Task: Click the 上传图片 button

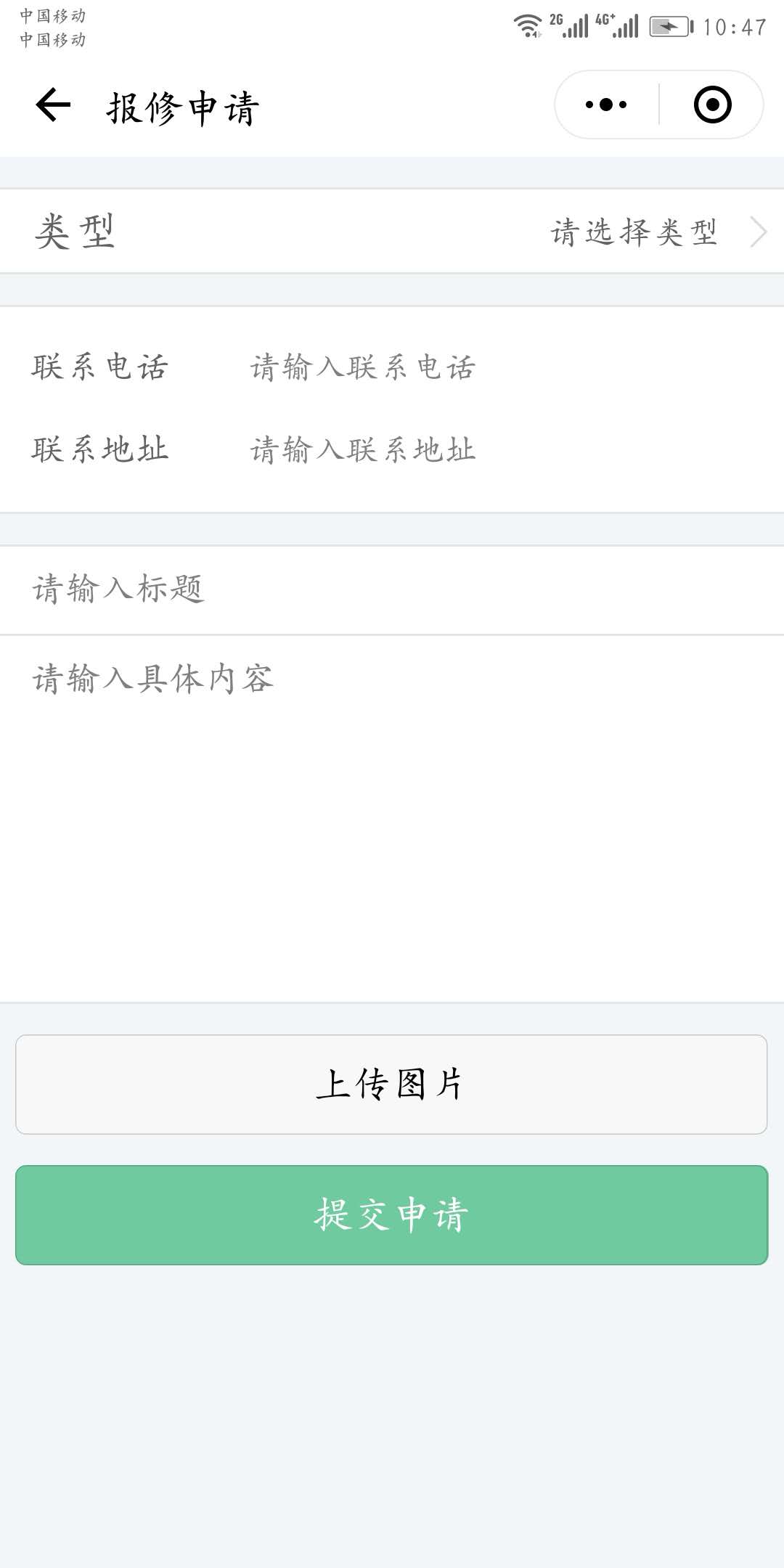Action: click(391, 1085)
